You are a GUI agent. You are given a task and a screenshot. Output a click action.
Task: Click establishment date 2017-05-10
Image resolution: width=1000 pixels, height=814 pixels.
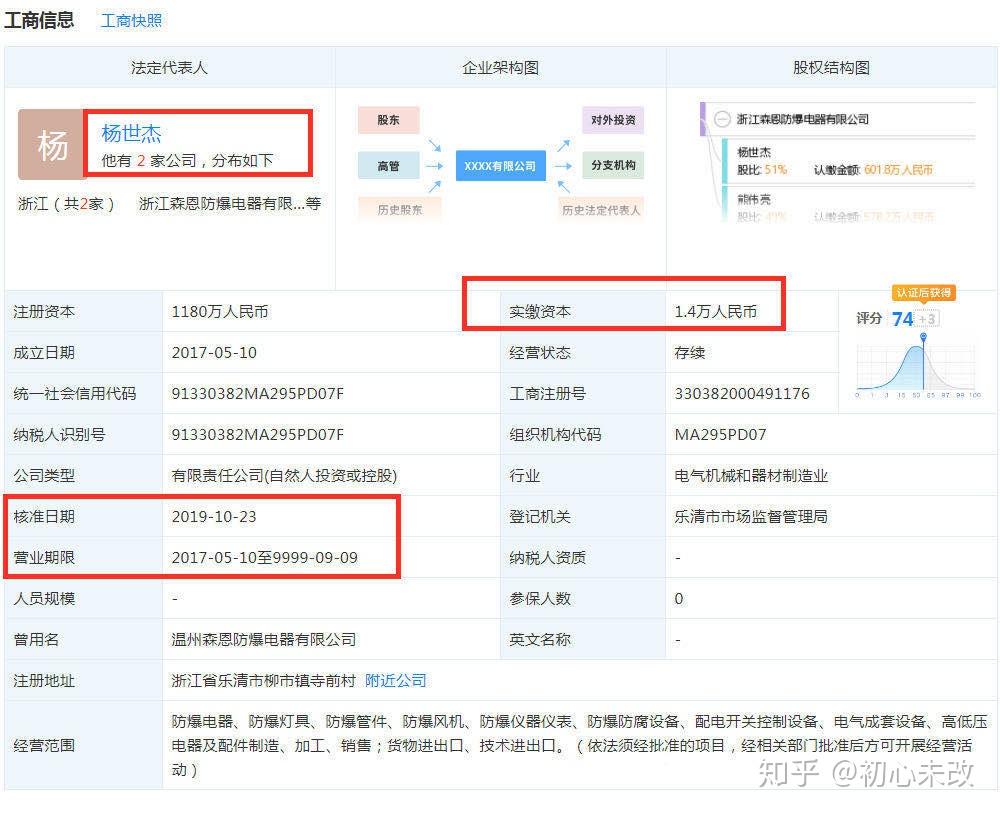tap(214, 352)
